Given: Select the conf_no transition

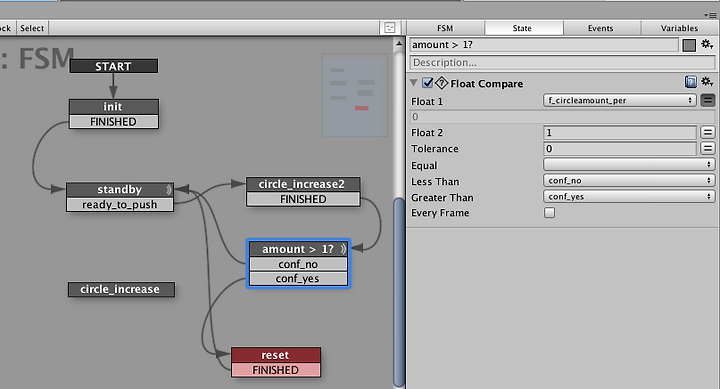Looking at the screenshot, I should click(x=298, y=264).
